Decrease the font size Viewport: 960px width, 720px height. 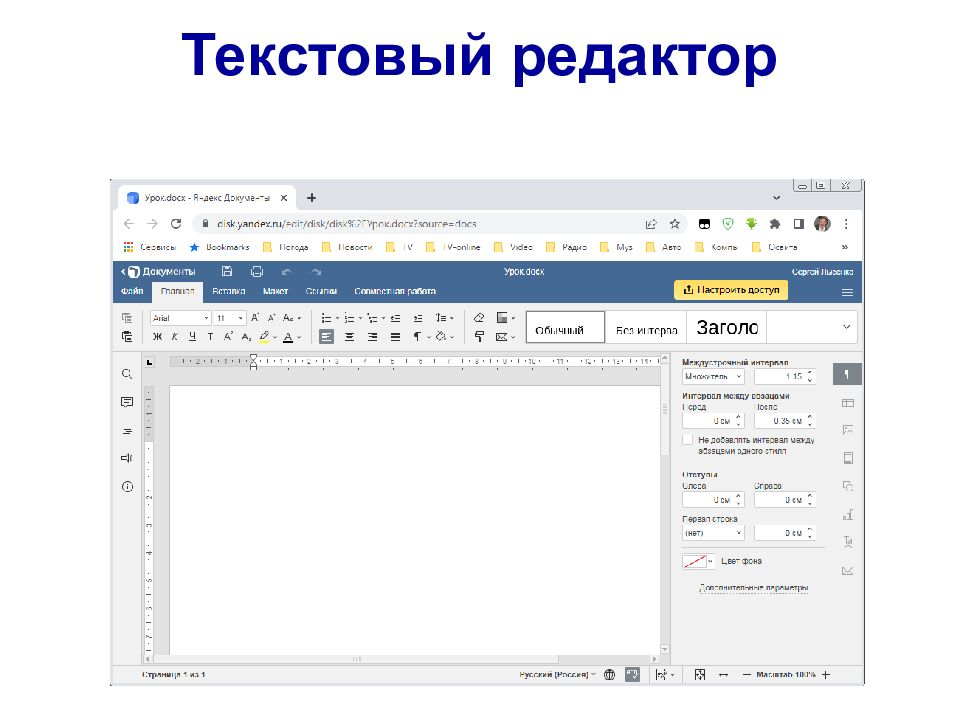[271, 318]
